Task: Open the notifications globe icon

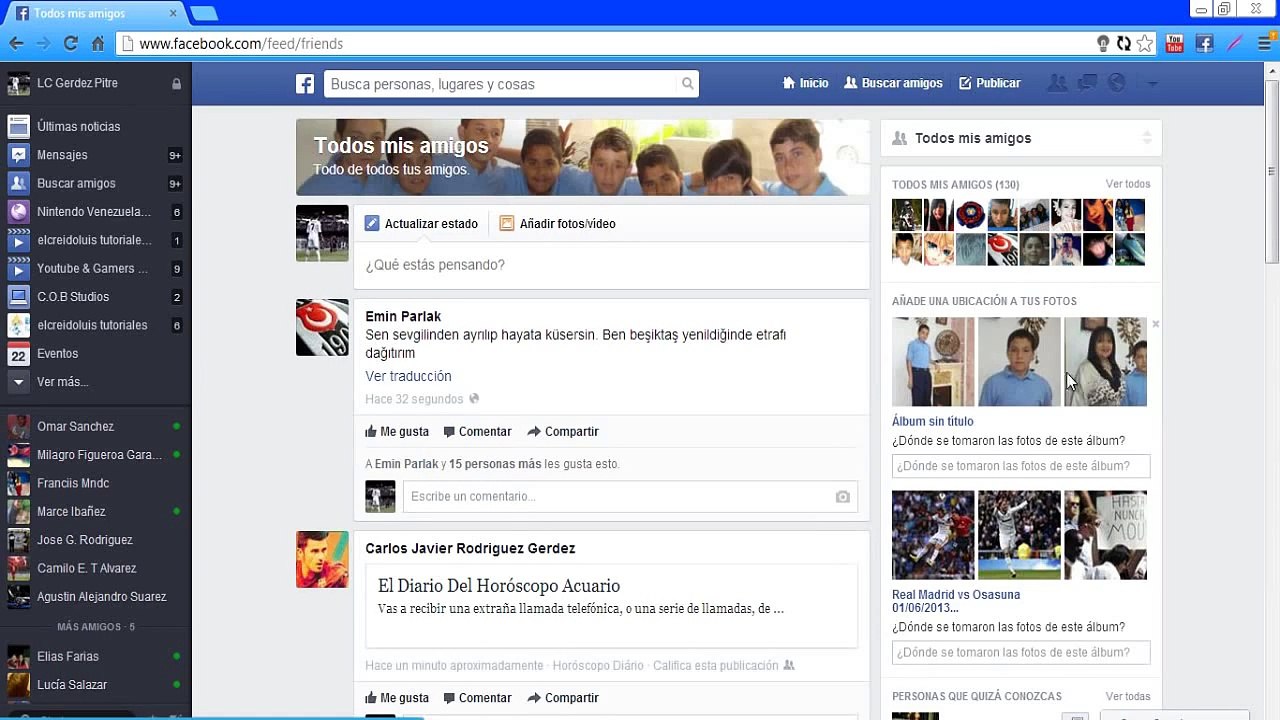Action: (1117, 83)
